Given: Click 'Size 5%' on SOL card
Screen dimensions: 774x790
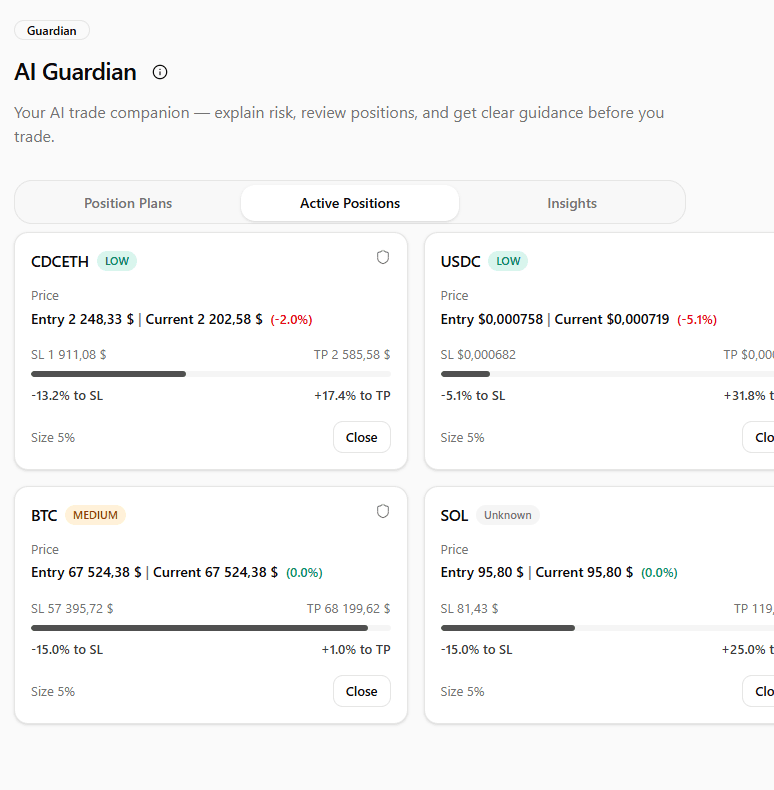Looking at the screenshot, I should pos(463,691).
